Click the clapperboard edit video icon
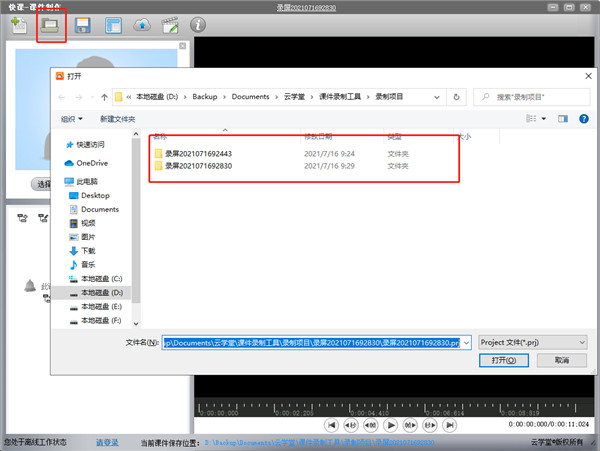600x451 pixels. 170,25
